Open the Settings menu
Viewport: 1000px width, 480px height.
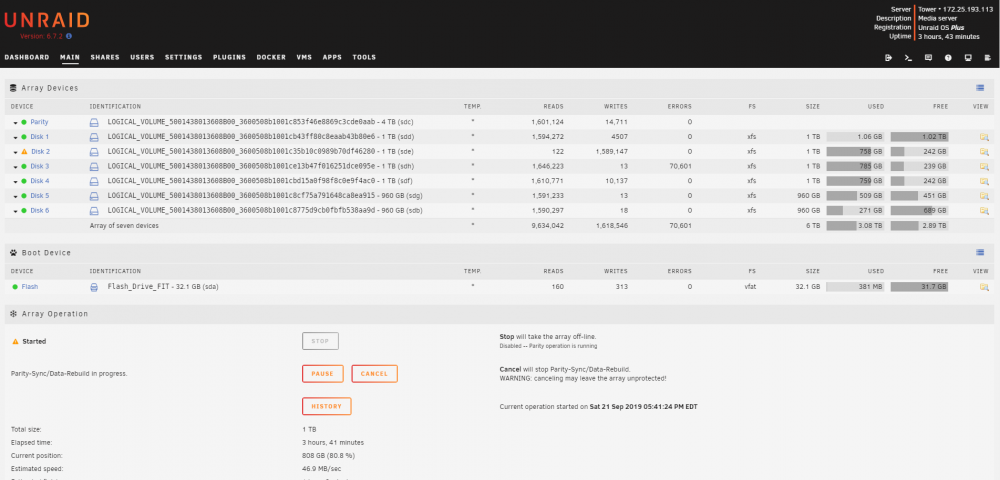184,57
